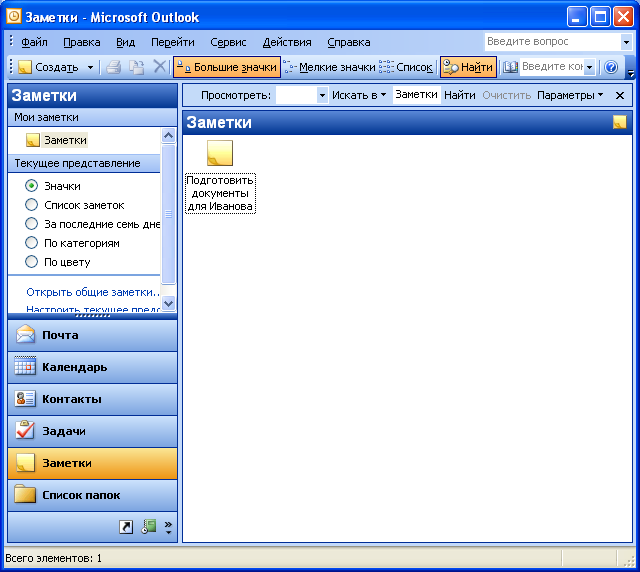Select Last Seven Days radio button
Viewport: 640px width, 572px height.
31,224
